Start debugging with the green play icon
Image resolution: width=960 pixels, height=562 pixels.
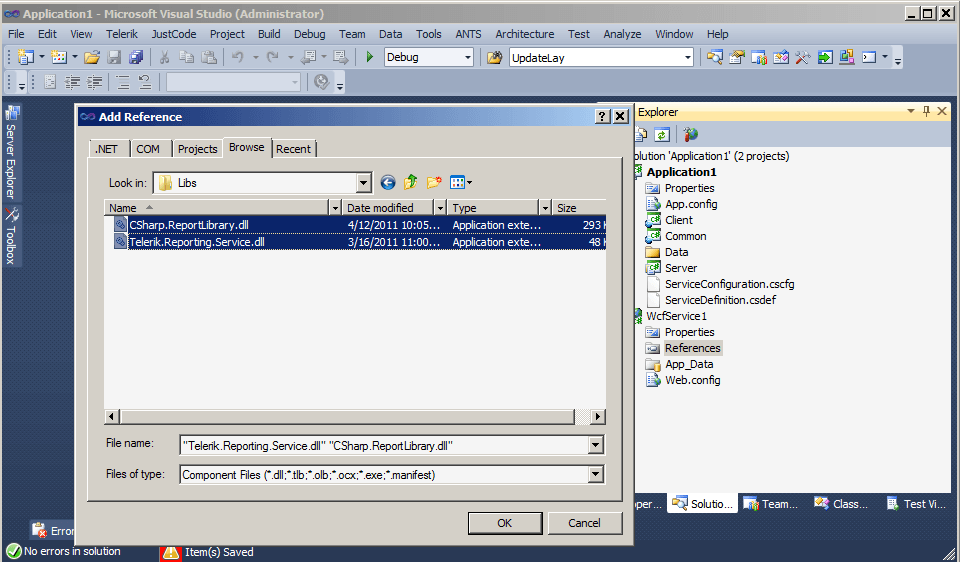click(369, 58)
